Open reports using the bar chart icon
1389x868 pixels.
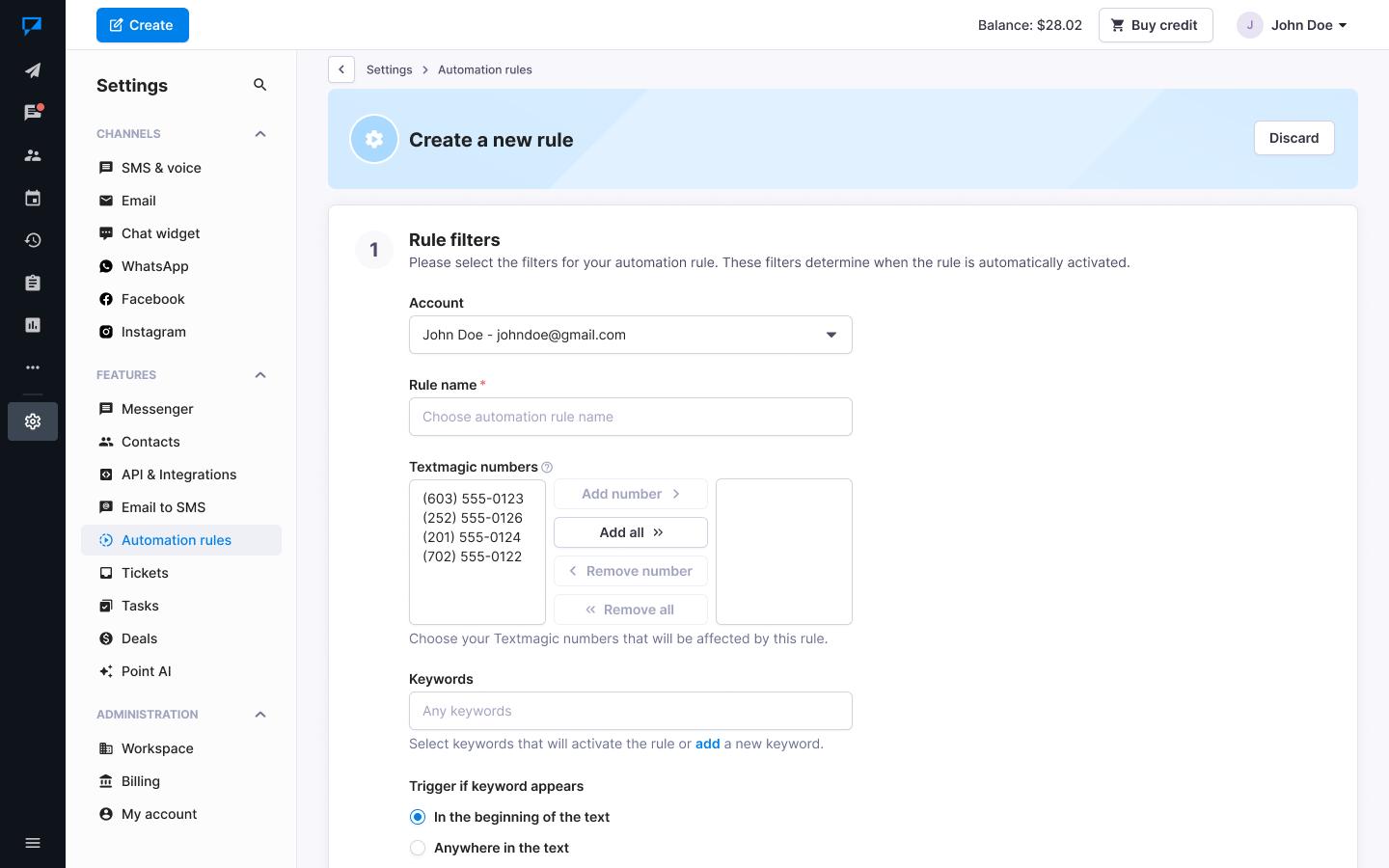click(x=32, y=324)
